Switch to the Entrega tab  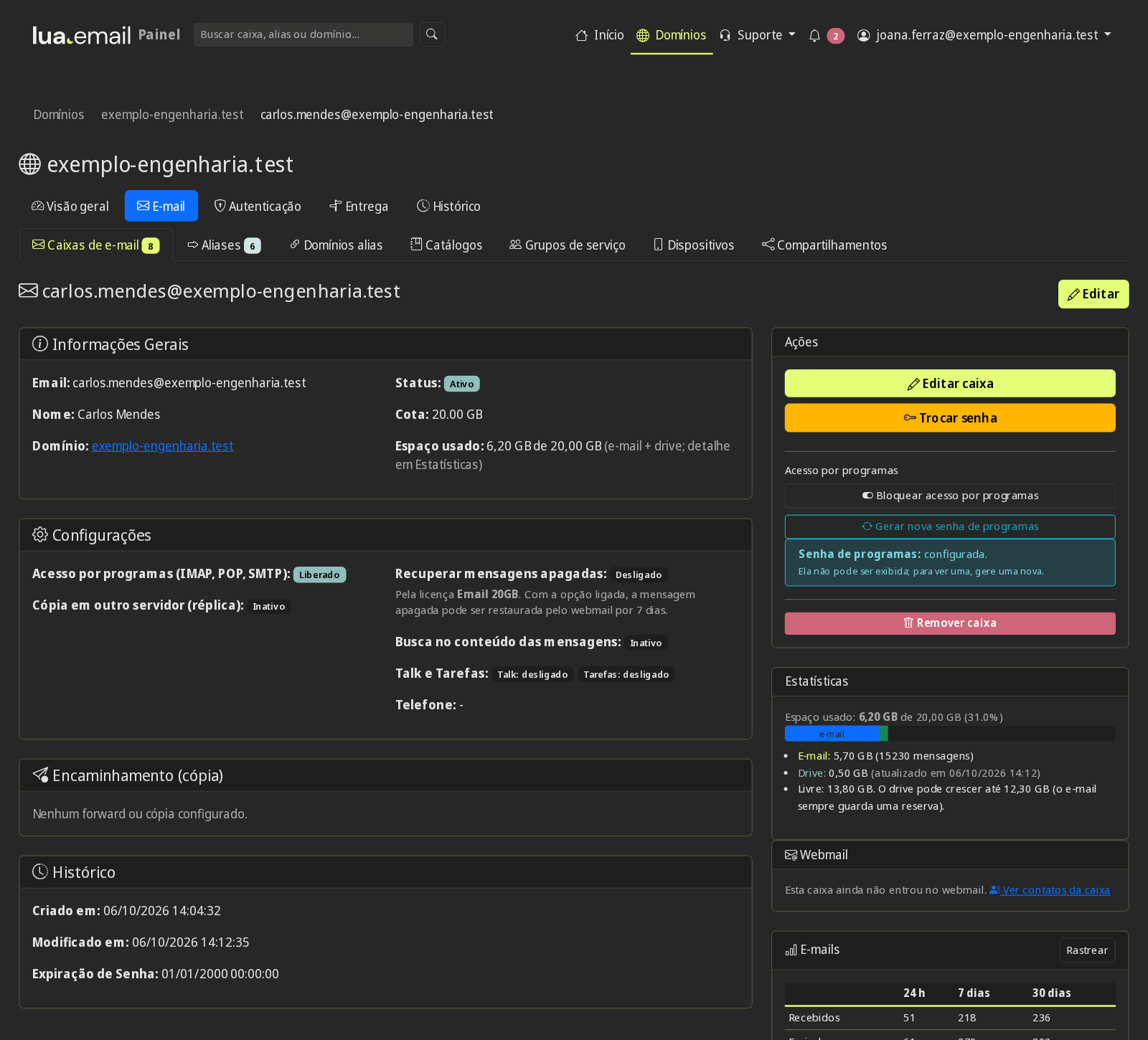[x=359, y=207]
